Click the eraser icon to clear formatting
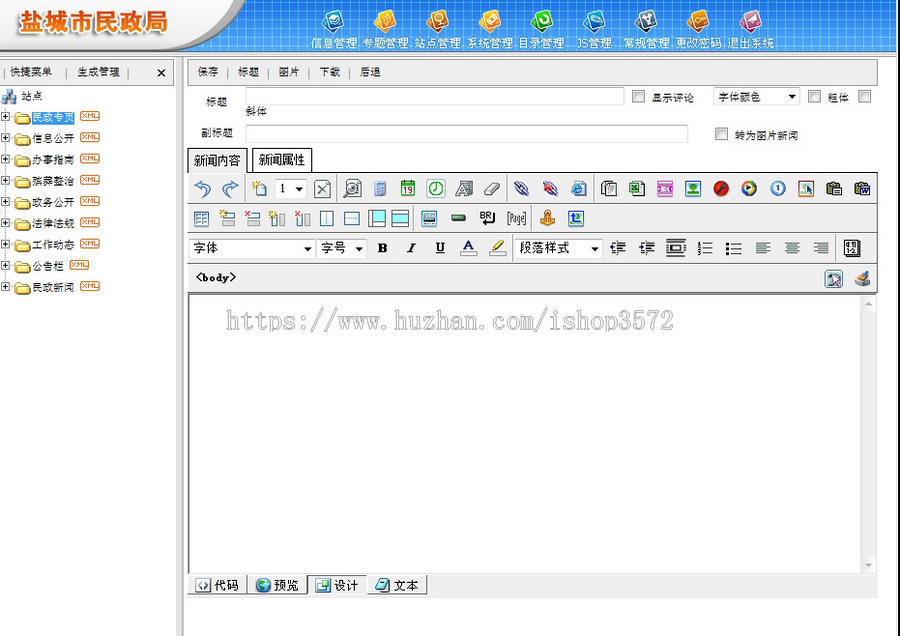Screen dimensions: 900x636 tap(491, 188)
